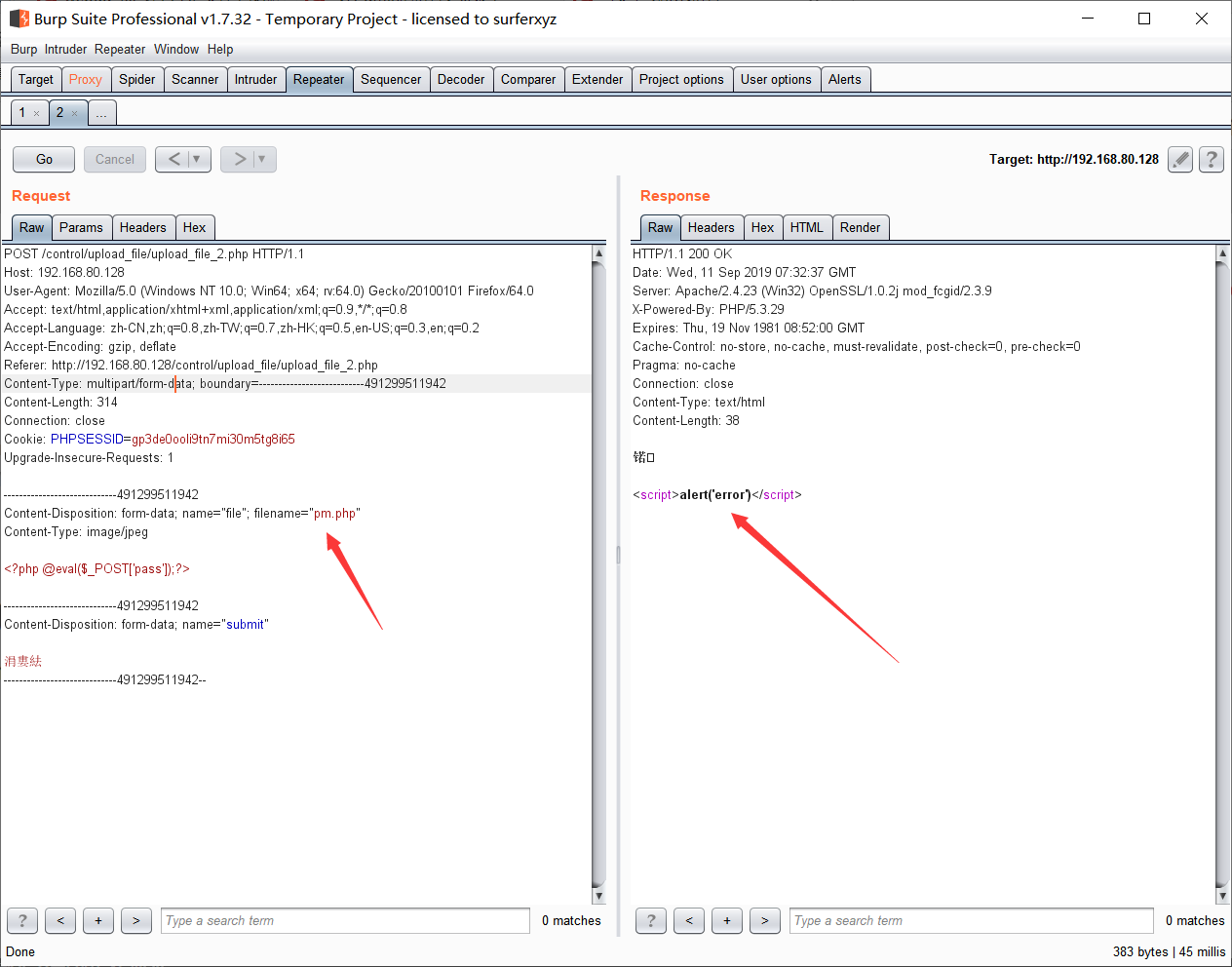Image resolution: width=1232 pixels, height=967 pixels.
Task: Select response Render view tab
Action: (x=861, y=228)
